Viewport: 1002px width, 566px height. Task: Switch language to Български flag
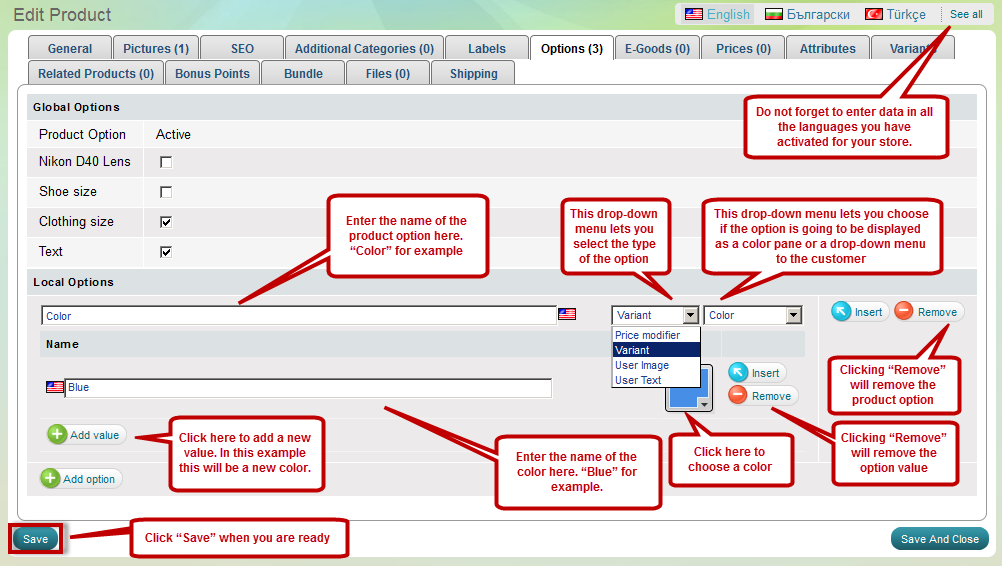773,14
